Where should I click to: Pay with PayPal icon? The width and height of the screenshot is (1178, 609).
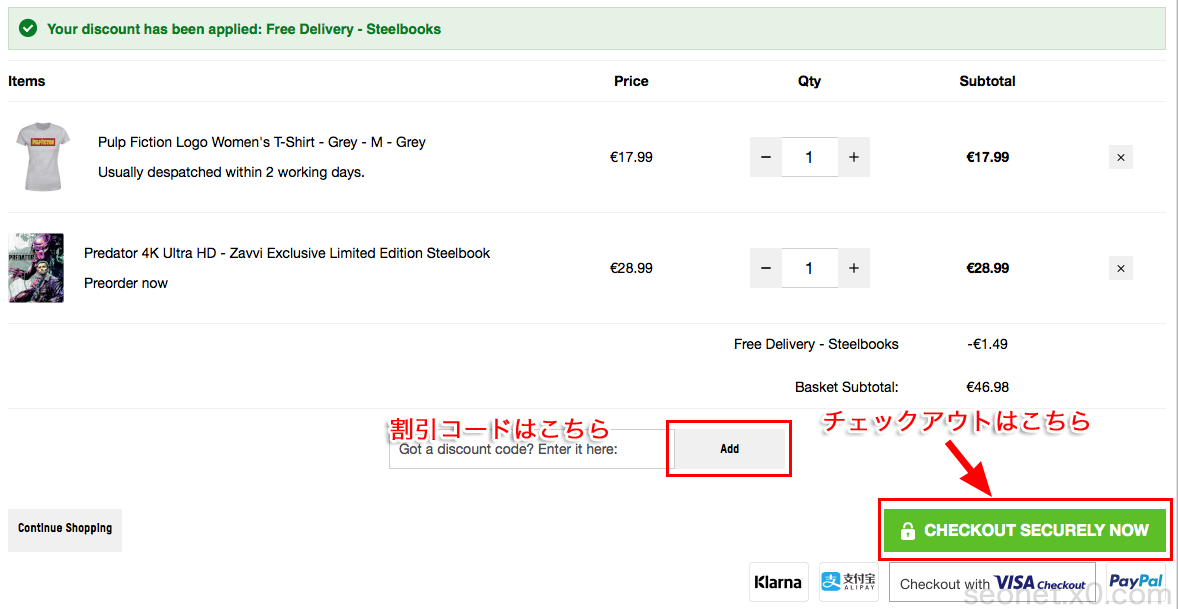click(1136, 582)
